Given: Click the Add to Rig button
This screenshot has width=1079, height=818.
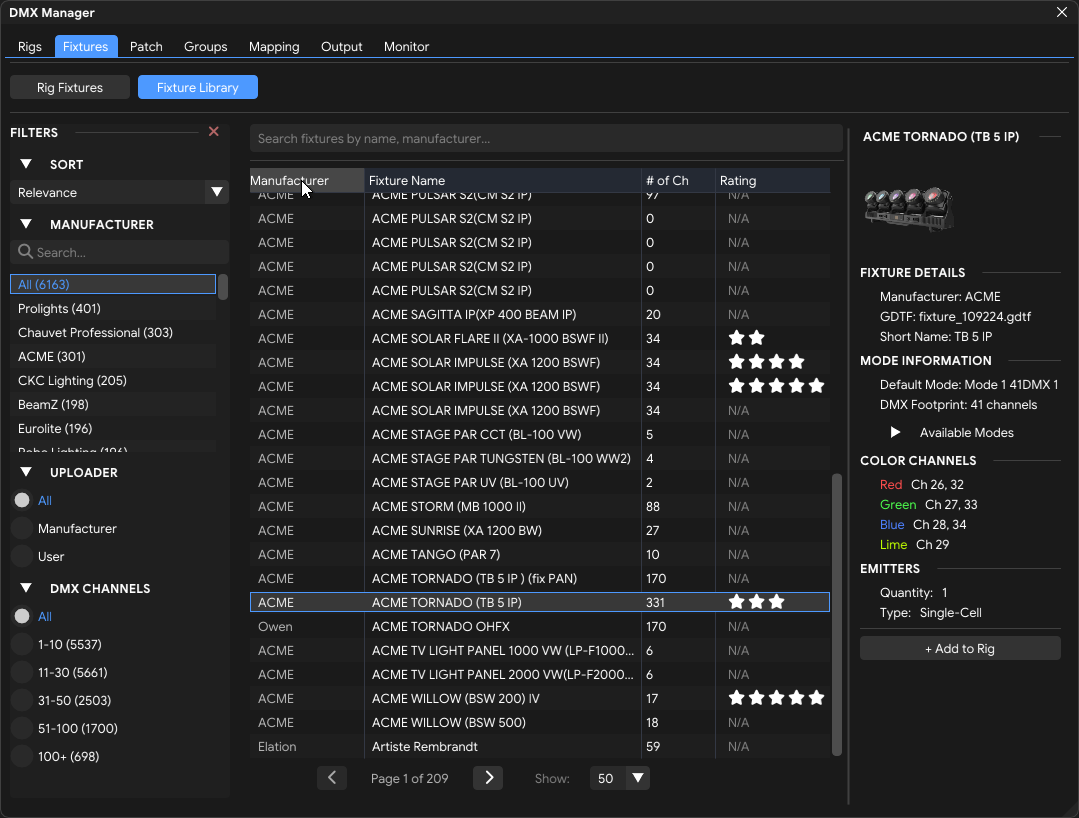Looking at the screenshot, I should tap(960, 648).
